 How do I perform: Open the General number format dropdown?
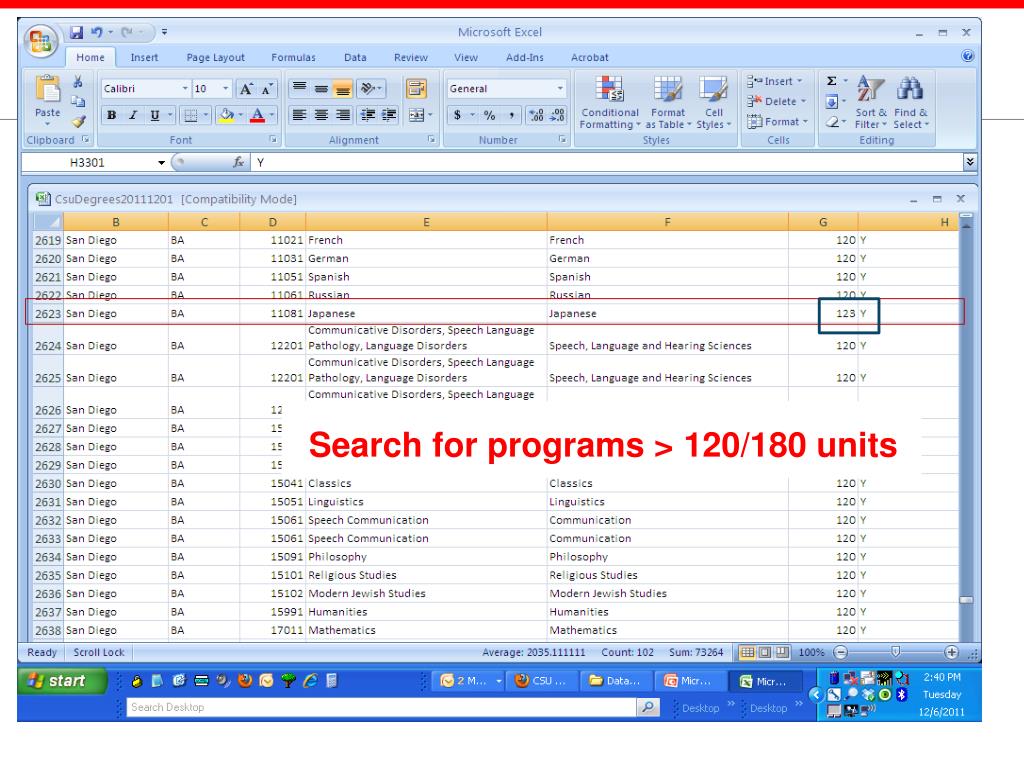click(560, 88)
